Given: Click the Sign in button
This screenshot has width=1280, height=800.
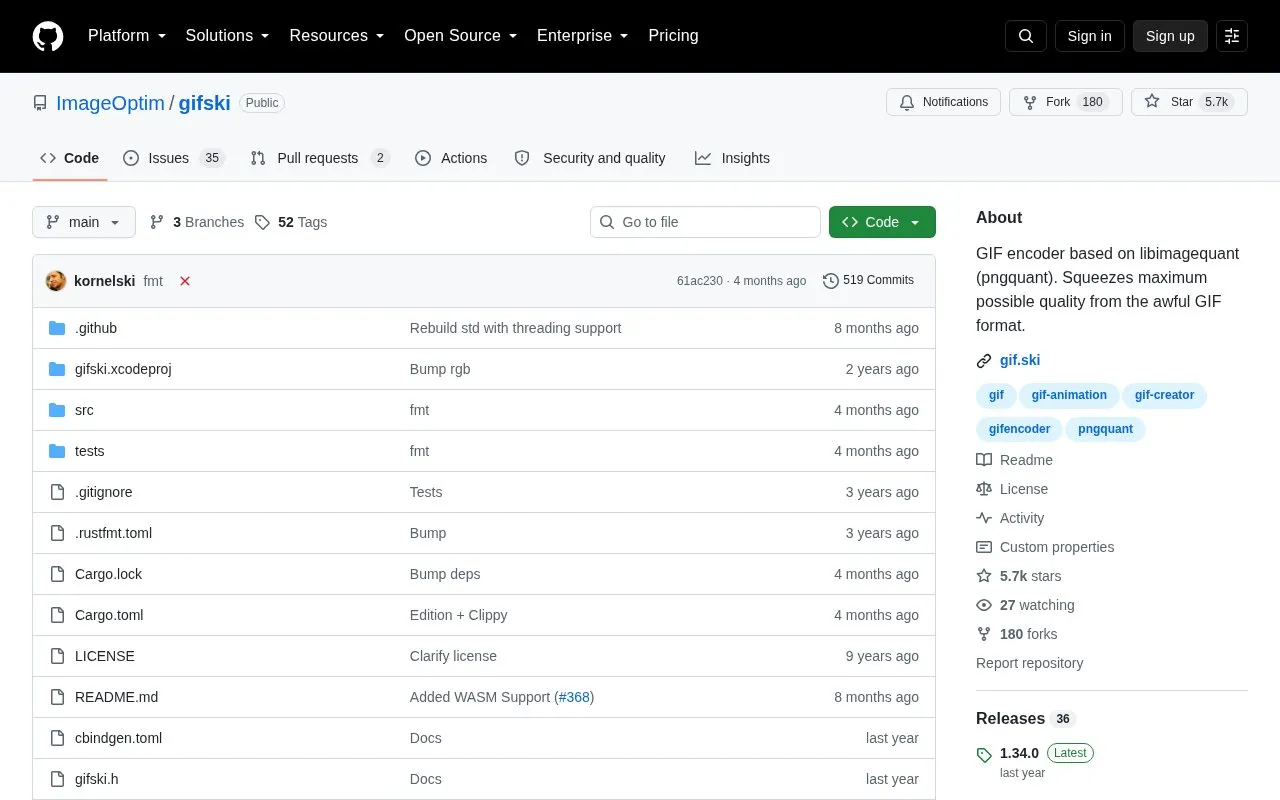Looking at the screenshot, I should pyautogui.click(x=1089, y=36).
